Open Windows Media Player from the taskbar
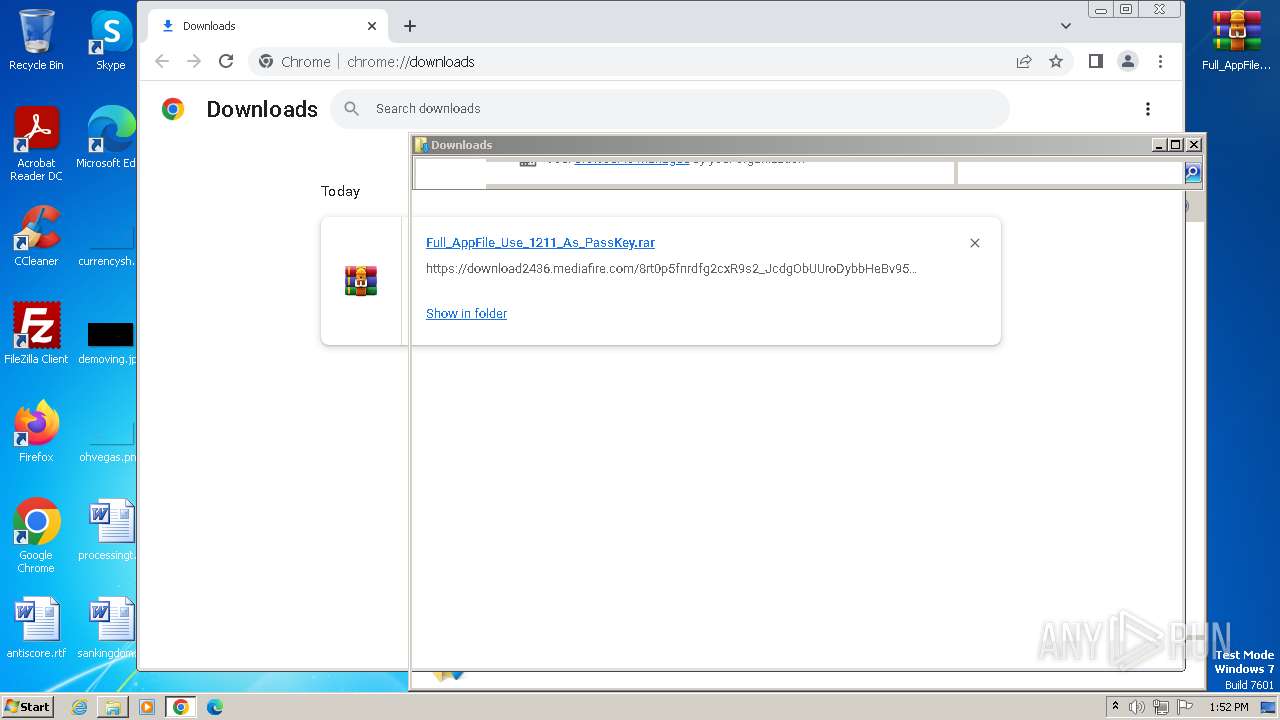Image resolution: width=1280 pixels, height=720 pixels. pyautogui.click(x=147, y=707)
